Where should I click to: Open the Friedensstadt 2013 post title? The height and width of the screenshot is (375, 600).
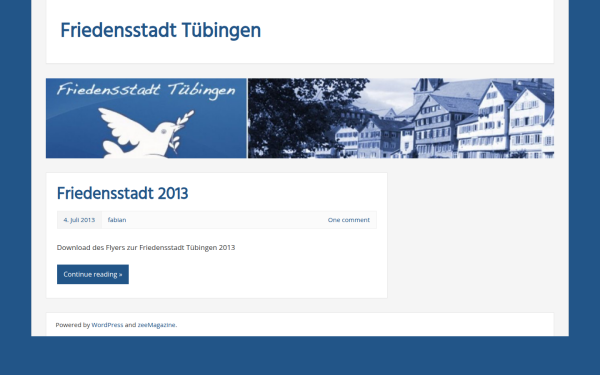pos(122,193)
